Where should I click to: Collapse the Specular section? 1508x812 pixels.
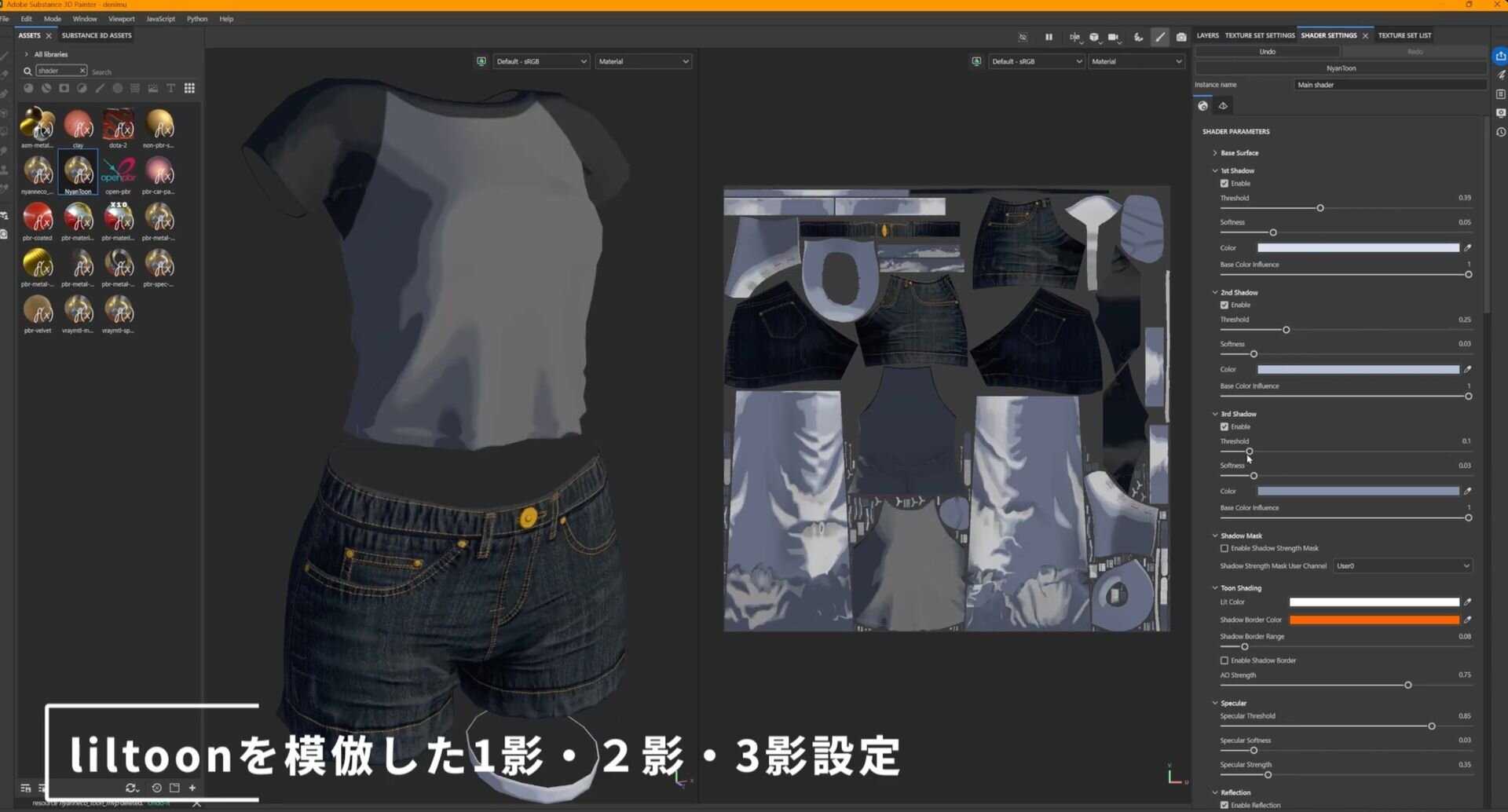[1215, 704]
